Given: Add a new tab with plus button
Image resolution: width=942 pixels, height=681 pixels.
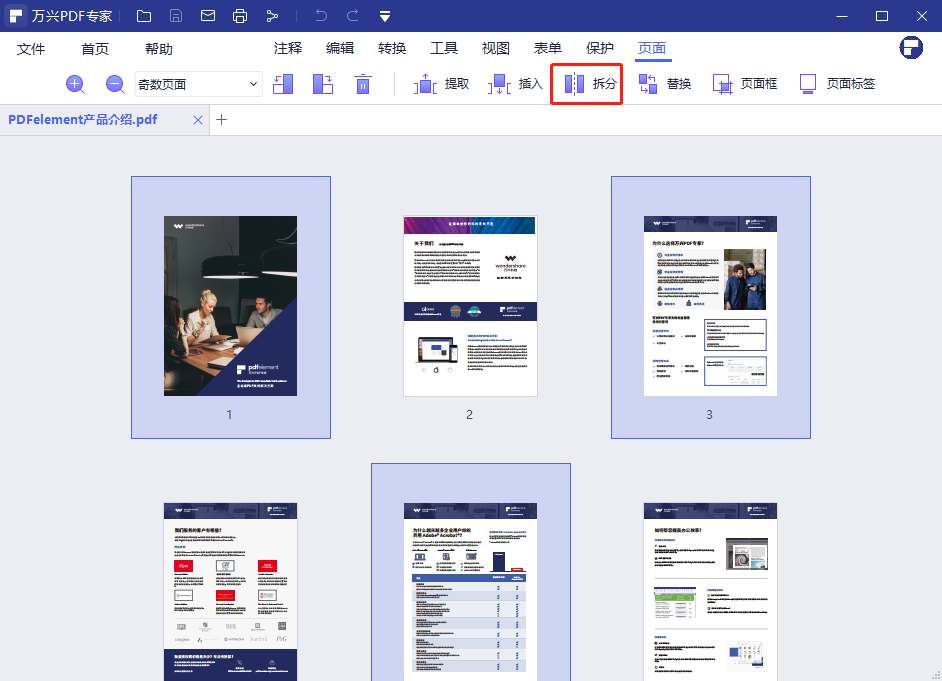Looking at the screenshot, I should click(222, 120).
